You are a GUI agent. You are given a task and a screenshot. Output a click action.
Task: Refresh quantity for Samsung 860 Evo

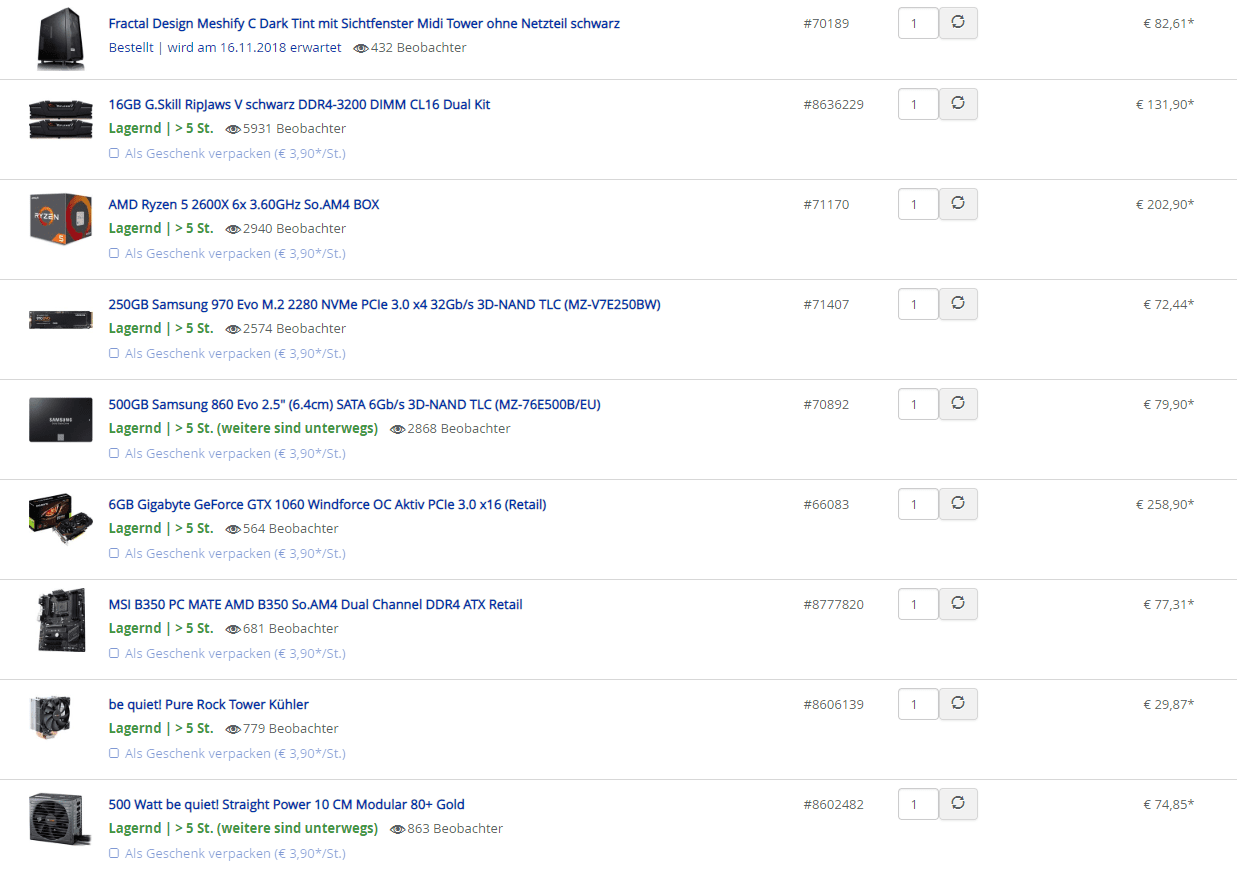tap(958, 404)
